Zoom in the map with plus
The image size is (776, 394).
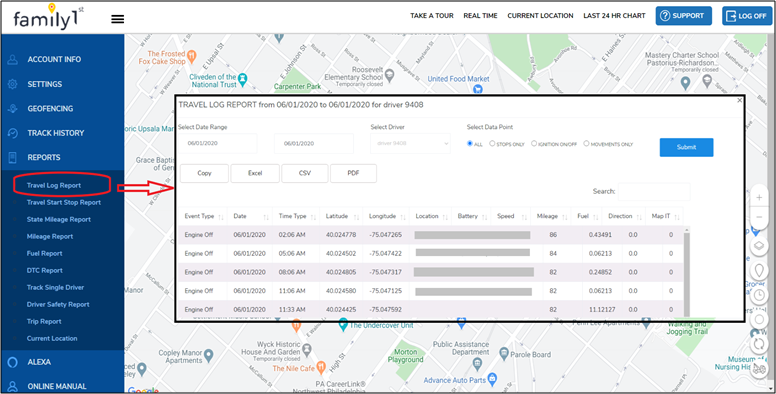pyautogui.click(x=759, y=197)
